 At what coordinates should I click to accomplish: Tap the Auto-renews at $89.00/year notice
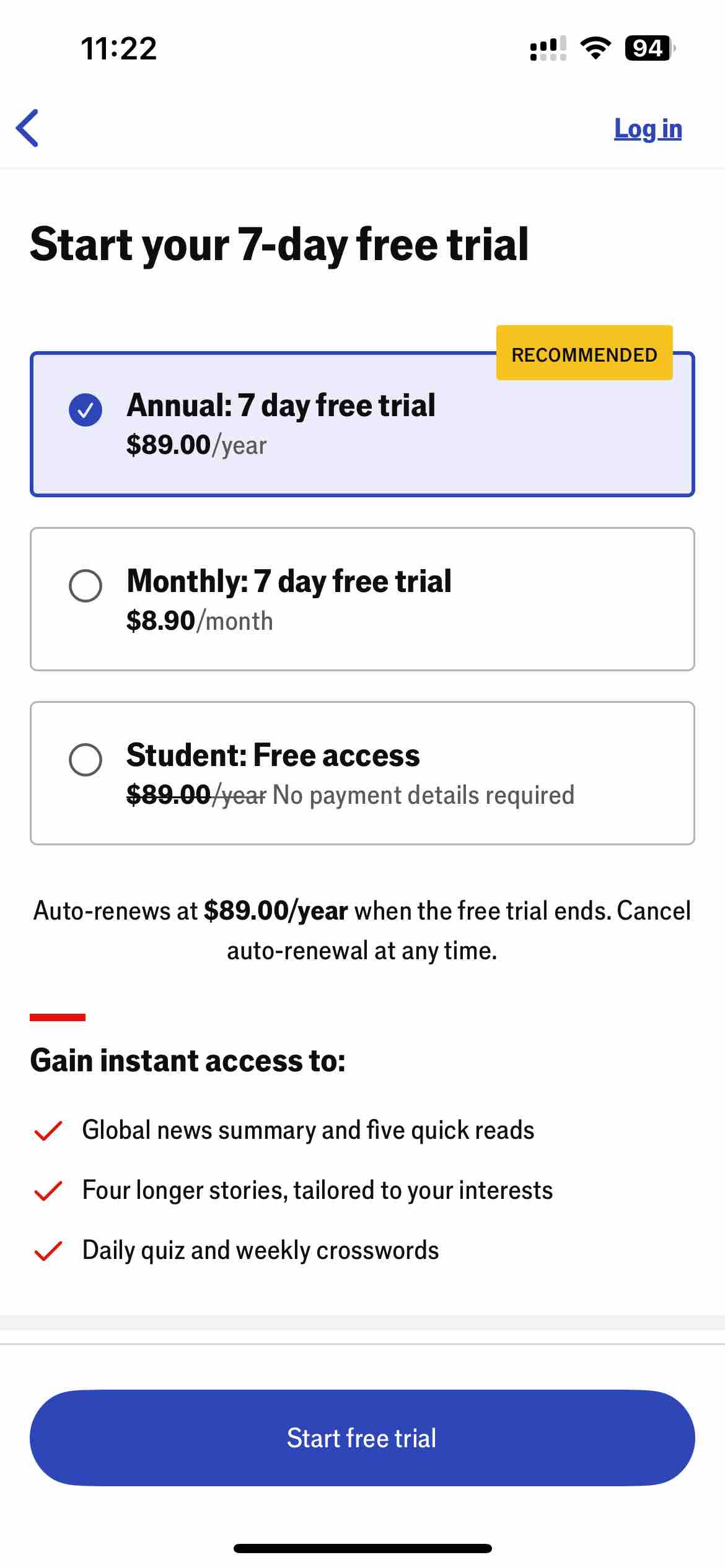362,930
